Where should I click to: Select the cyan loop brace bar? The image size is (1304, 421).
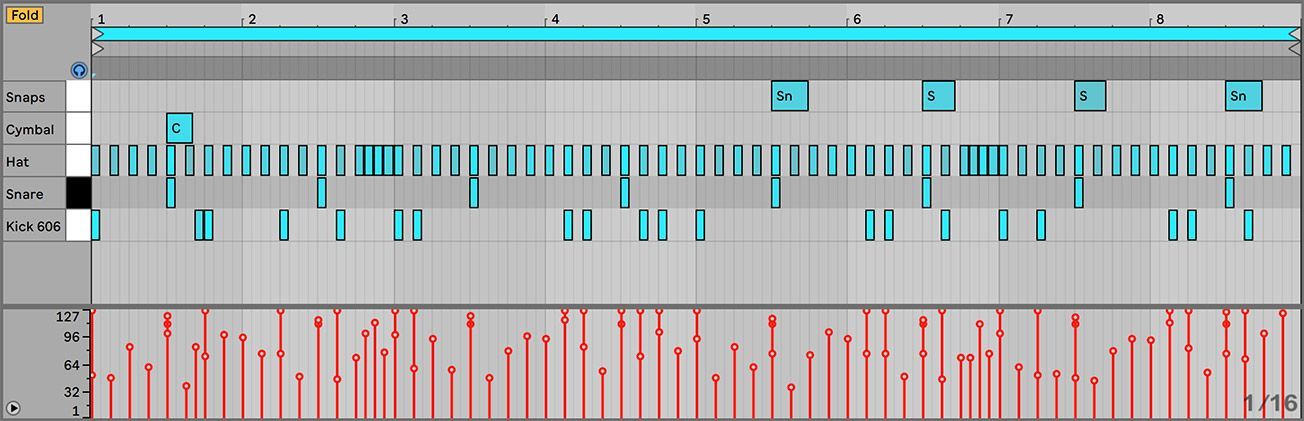pos(696,34)
